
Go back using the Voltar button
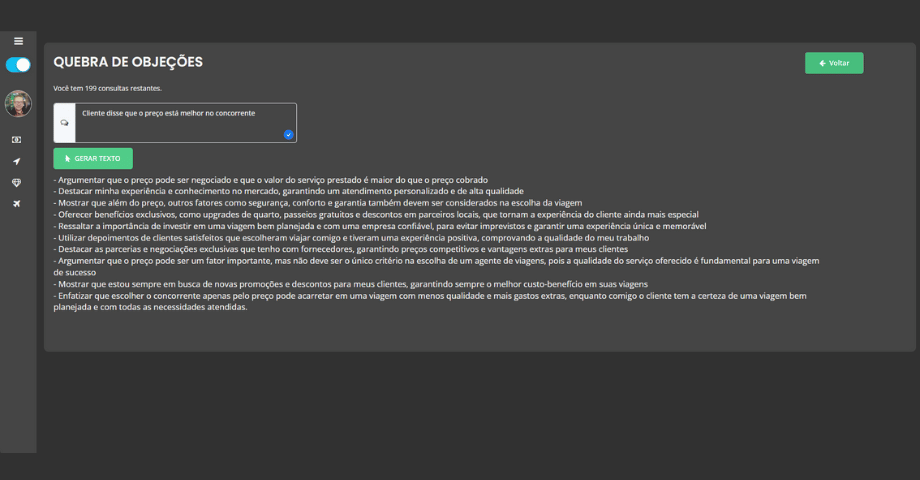point(833,63)
